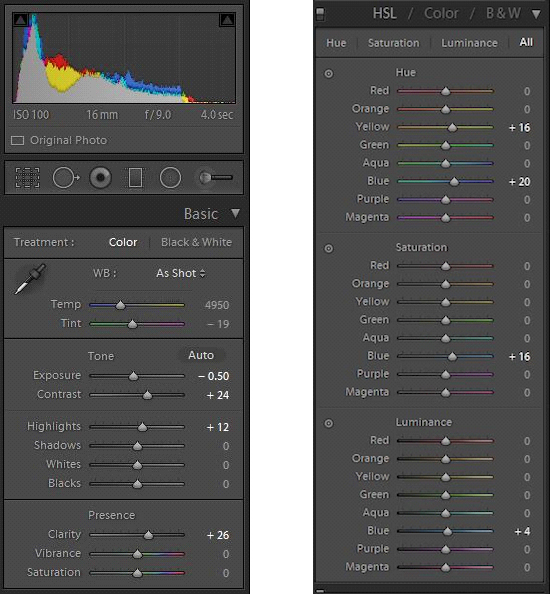Select the Crop Overlay tool
Image resolution: width=550 pixels, height=594 pixels.
click(27, 177)
